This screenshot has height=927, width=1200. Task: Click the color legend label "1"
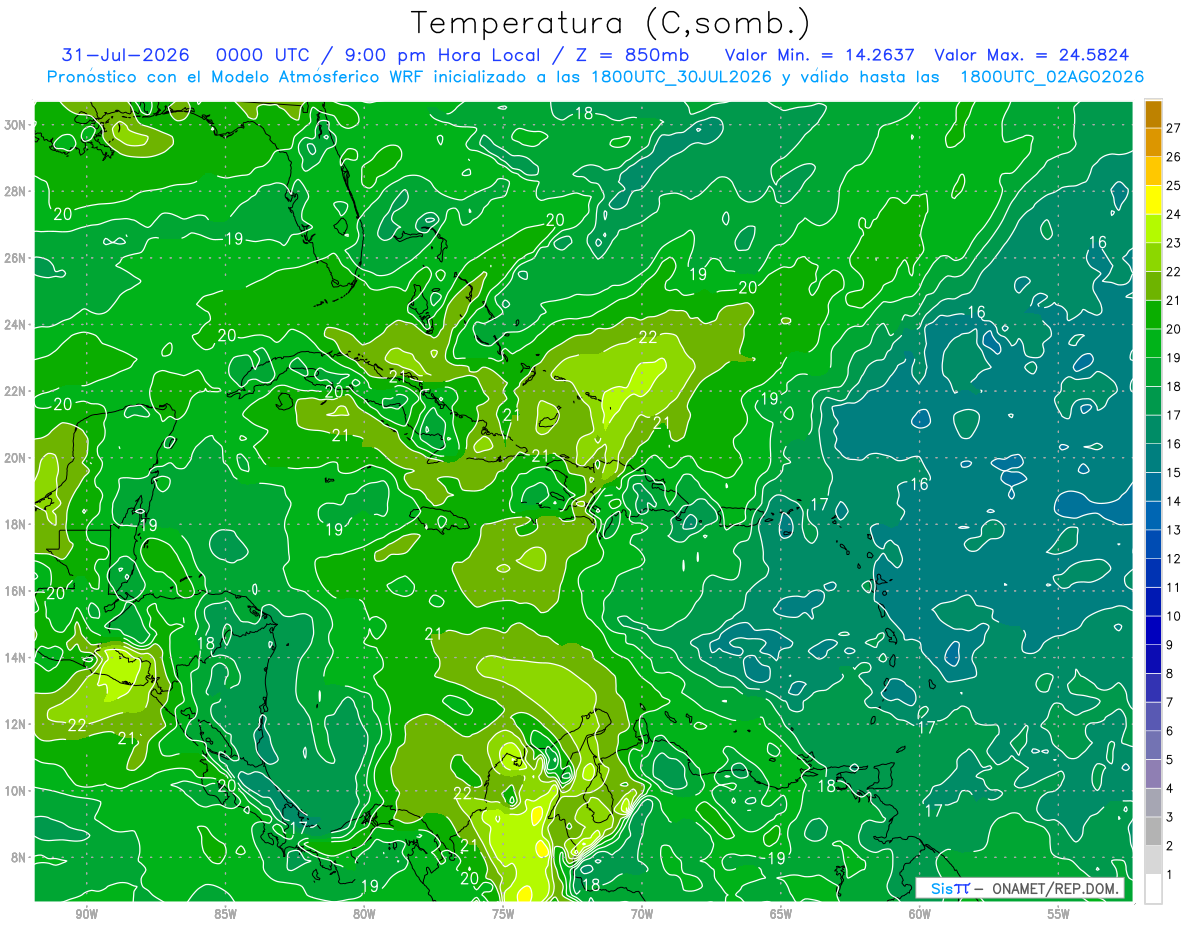(1169, 874)
